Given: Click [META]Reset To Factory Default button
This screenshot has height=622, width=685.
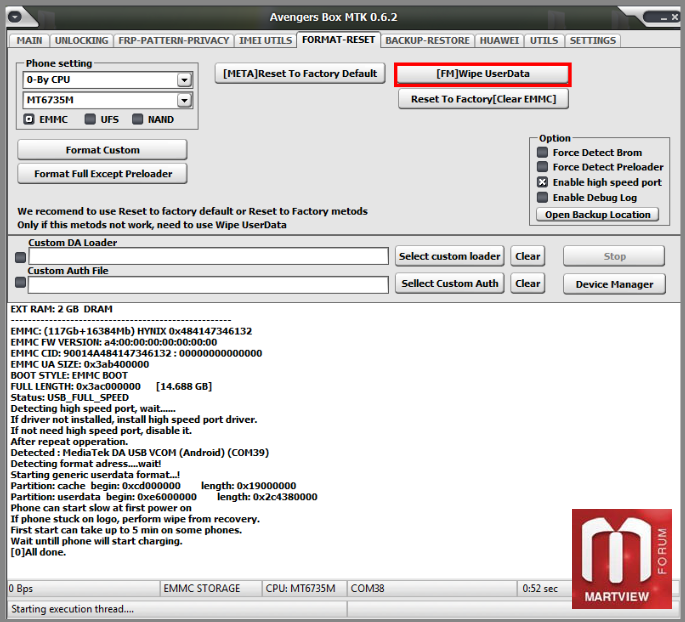Looking at the screenshot, I should pyautogui.click(x=300, y=73).
